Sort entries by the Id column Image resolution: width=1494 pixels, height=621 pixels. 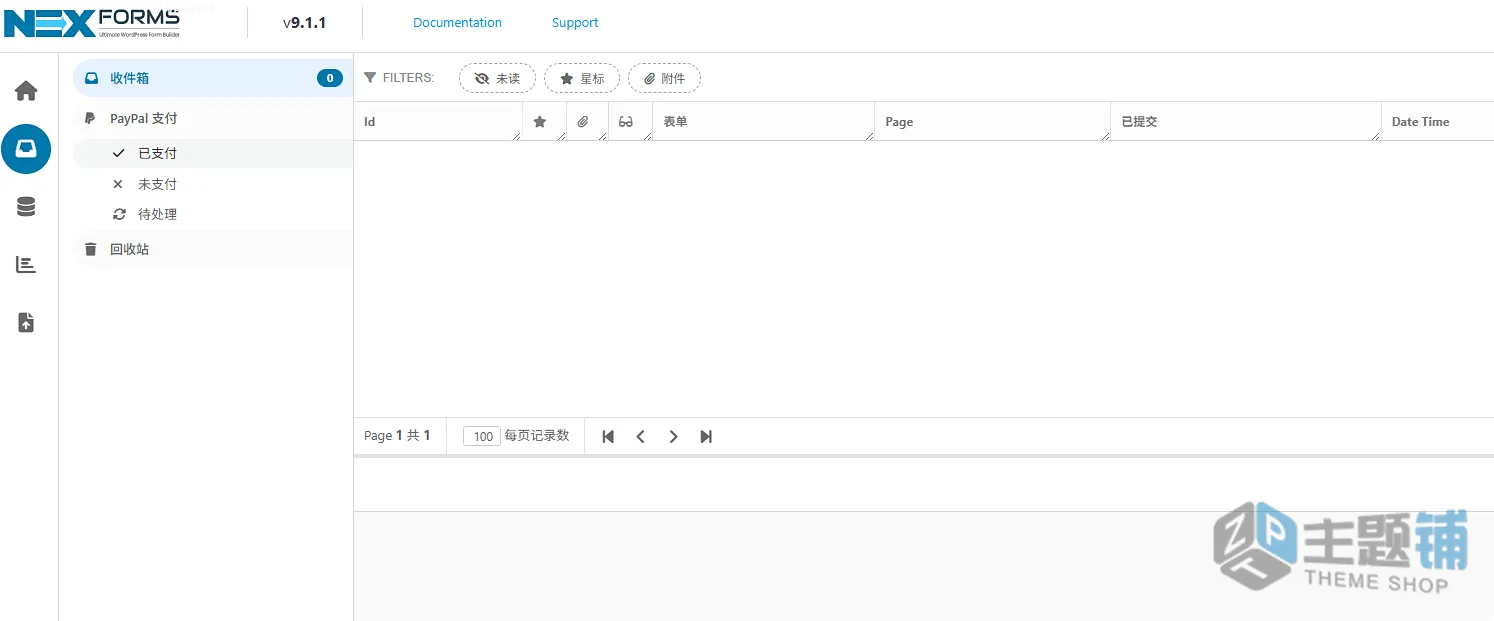(438, 122)
